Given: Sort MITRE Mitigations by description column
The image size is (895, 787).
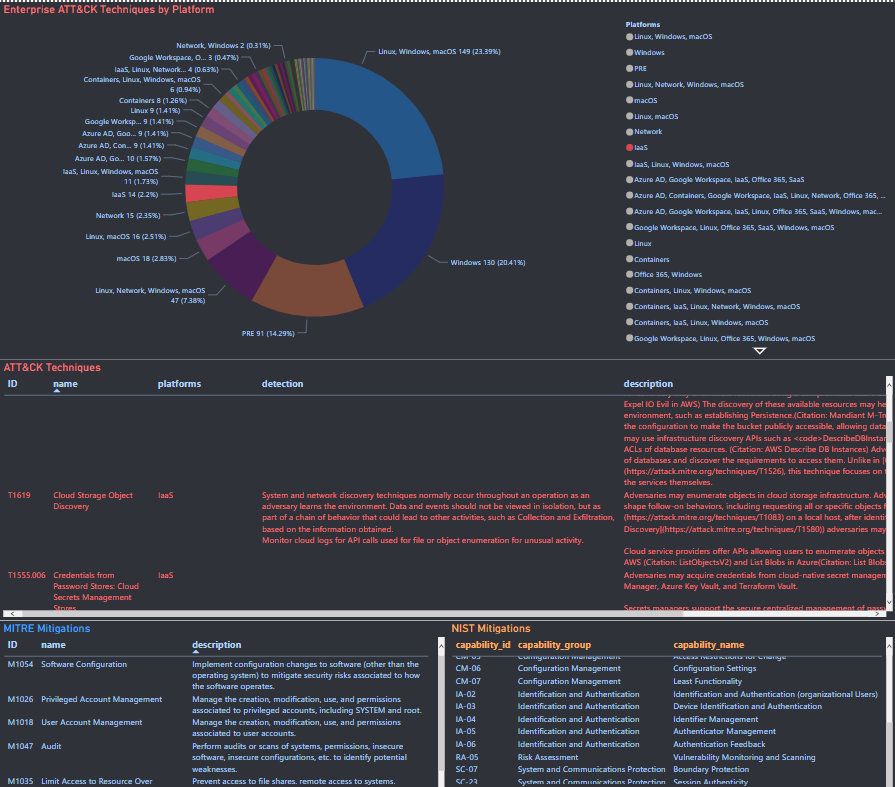Looking at the screenshot, I should 216,644.
